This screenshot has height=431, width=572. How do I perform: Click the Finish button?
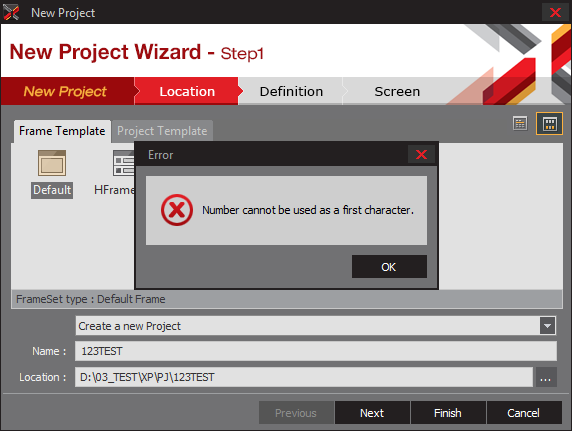coord(448,413)
